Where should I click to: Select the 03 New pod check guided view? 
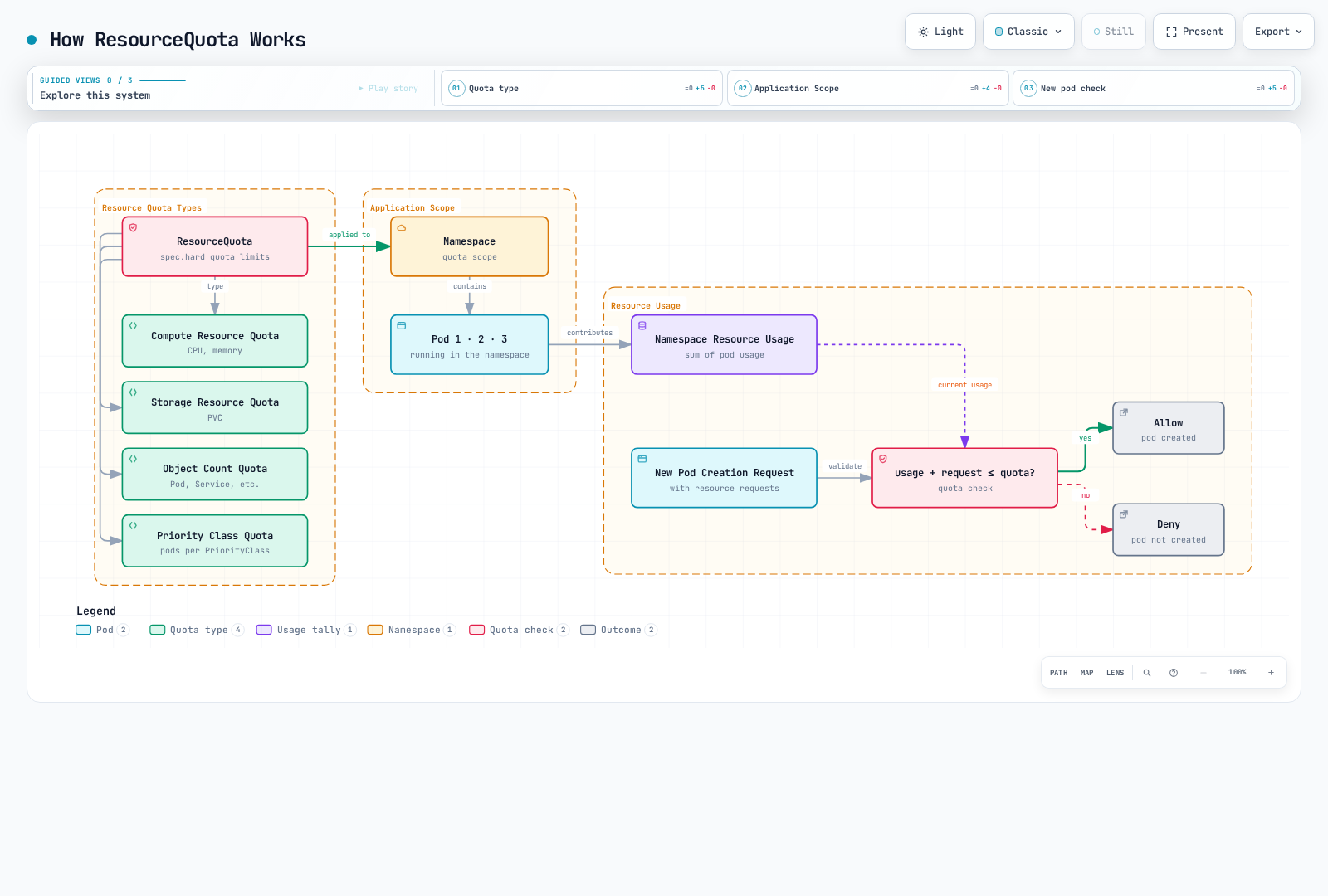[x=1154, y=88]
